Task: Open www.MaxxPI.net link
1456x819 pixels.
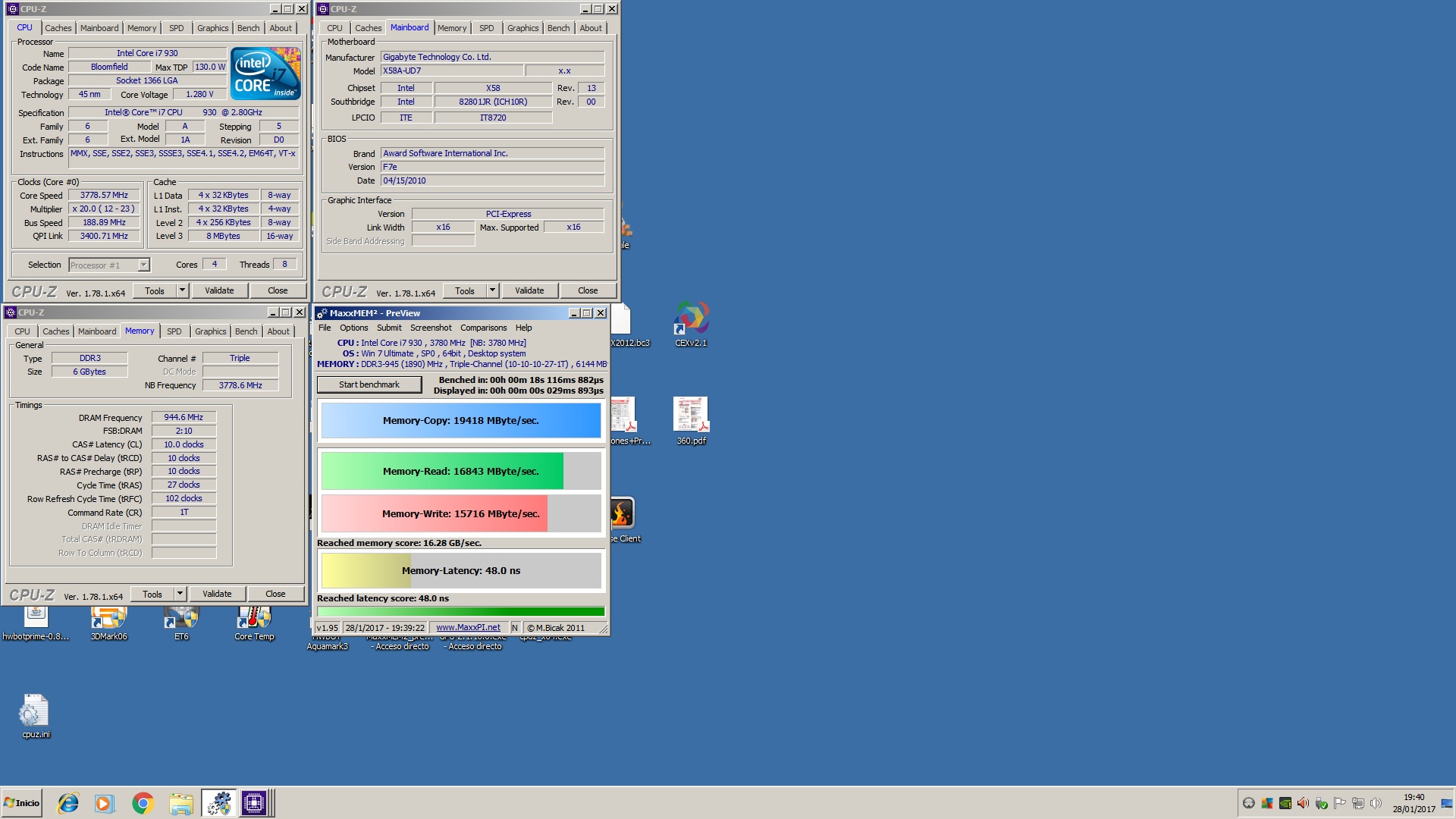Action: [468, 628]
